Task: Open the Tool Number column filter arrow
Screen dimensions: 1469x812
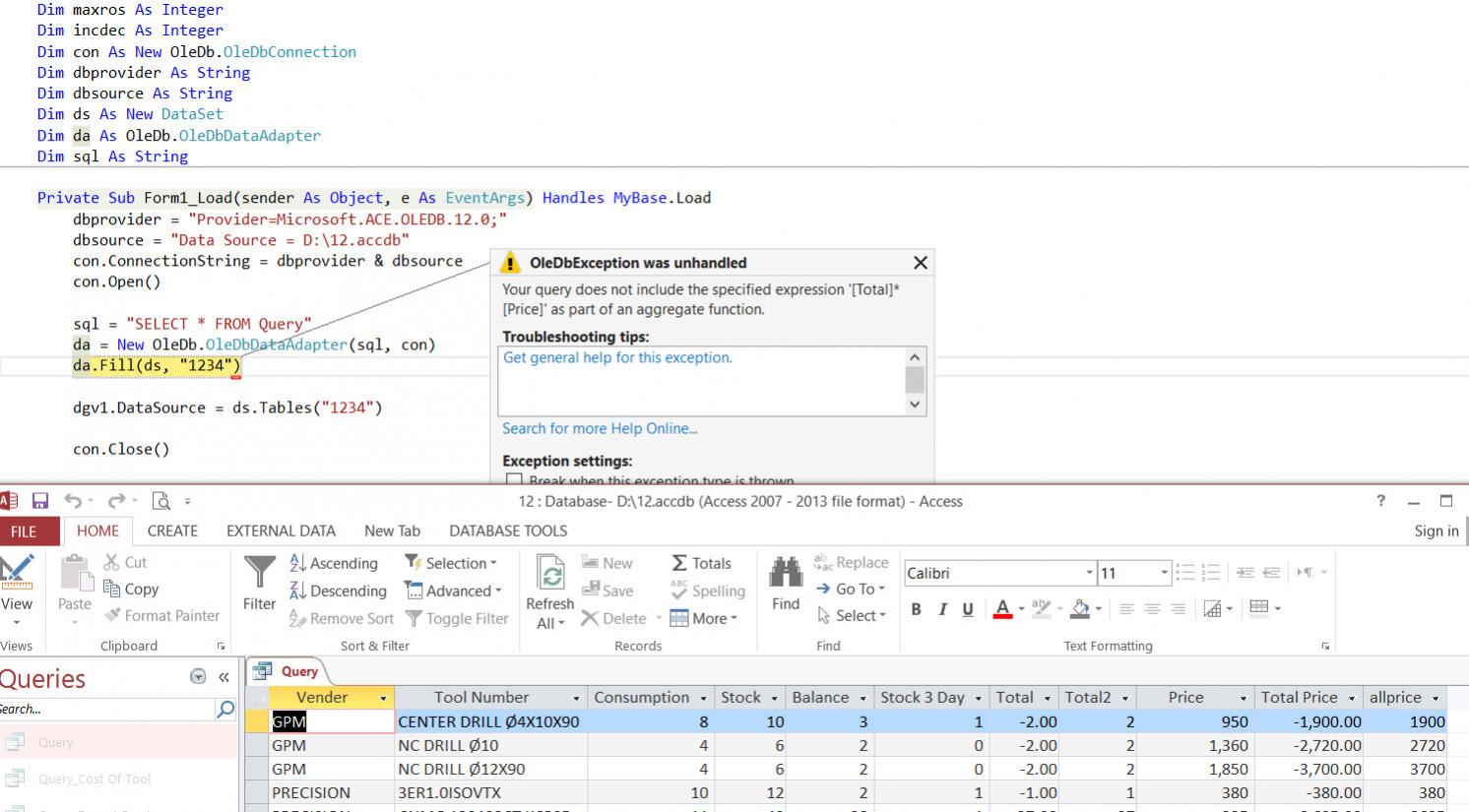Action: pos(577,698)
